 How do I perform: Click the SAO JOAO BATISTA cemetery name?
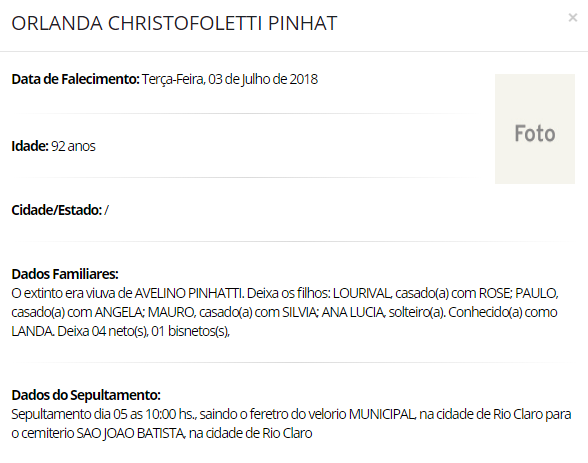(x=130, y=433)
